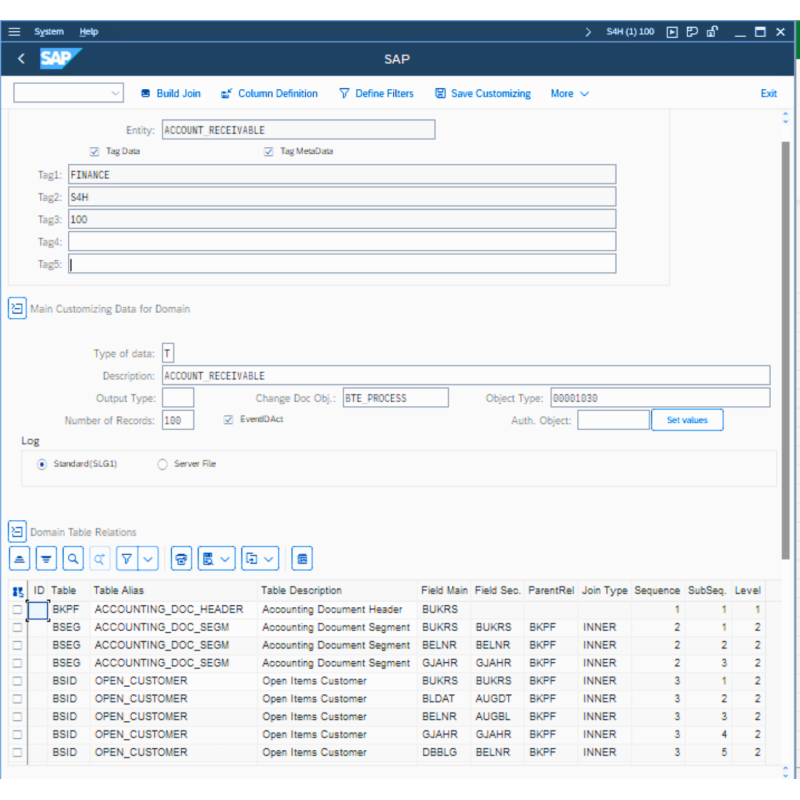Click the Build Join button

[170, 93]
